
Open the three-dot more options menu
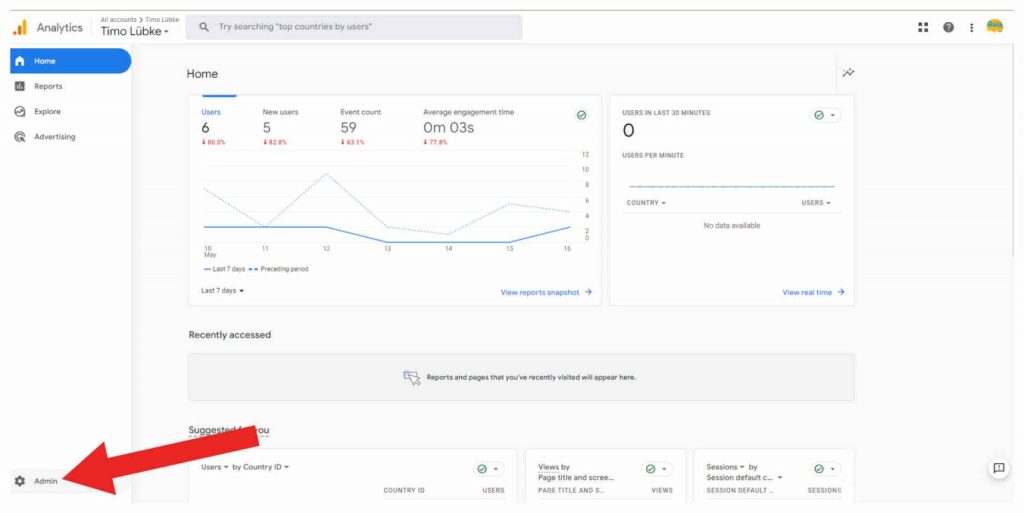click(971, 27)
